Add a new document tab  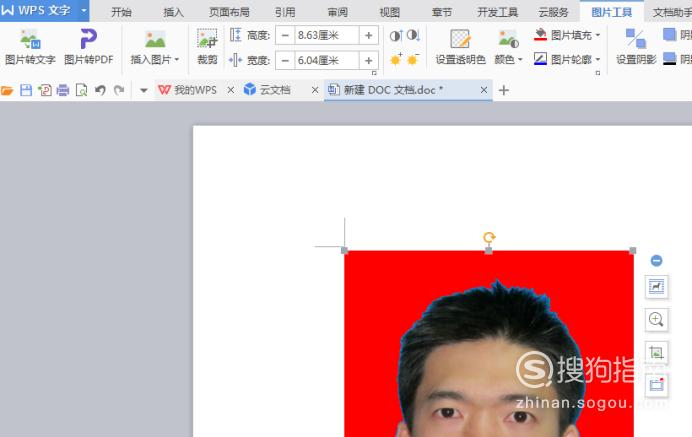[x=504, y=90]
